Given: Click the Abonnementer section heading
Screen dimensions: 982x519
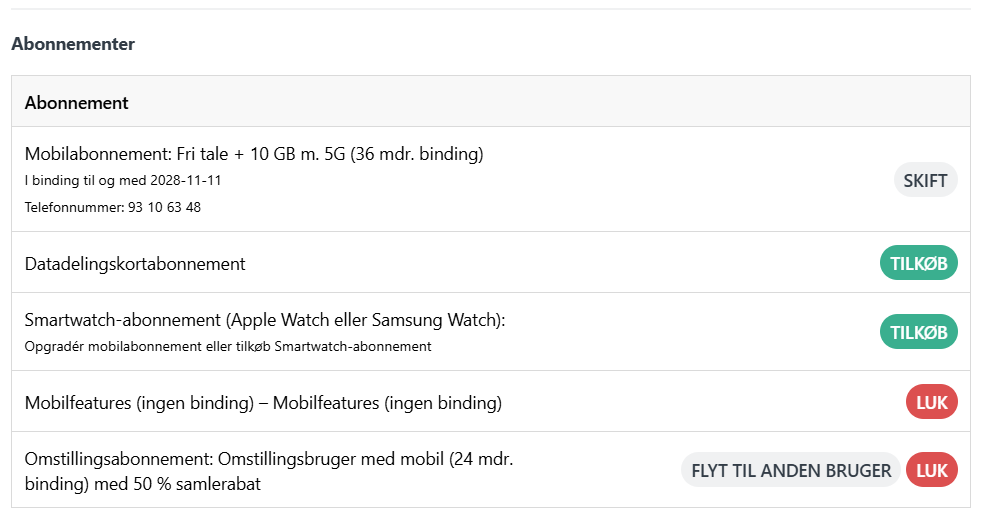Looking at the screenshot, I should pos(73,44).
